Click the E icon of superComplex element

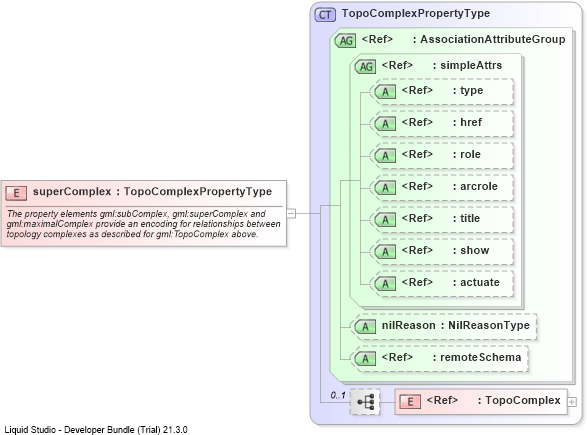coord(16,193)
